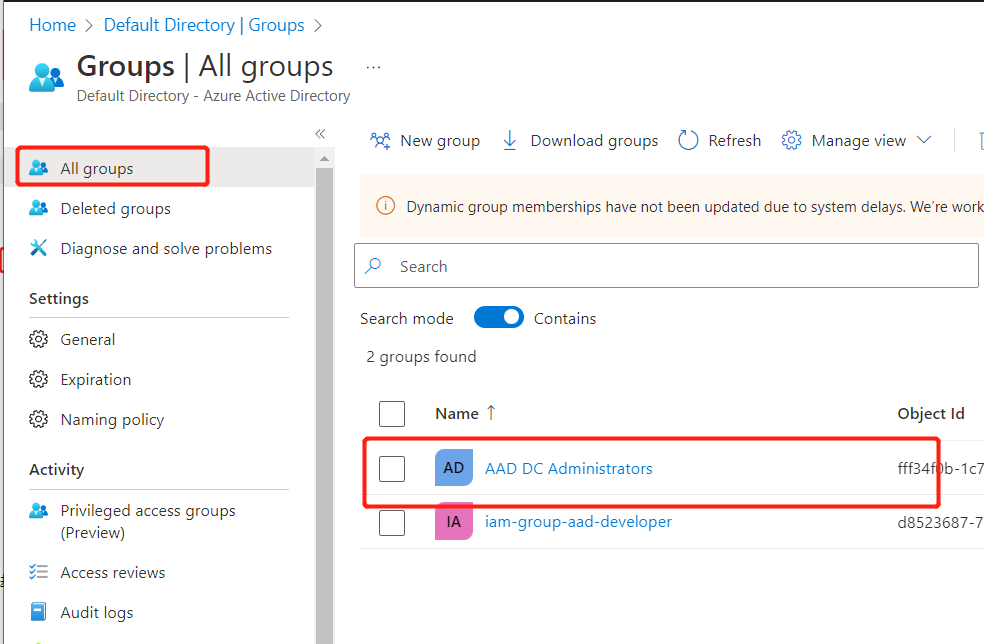
Task: Click the Refresh button label
Action: pos(734,140)
